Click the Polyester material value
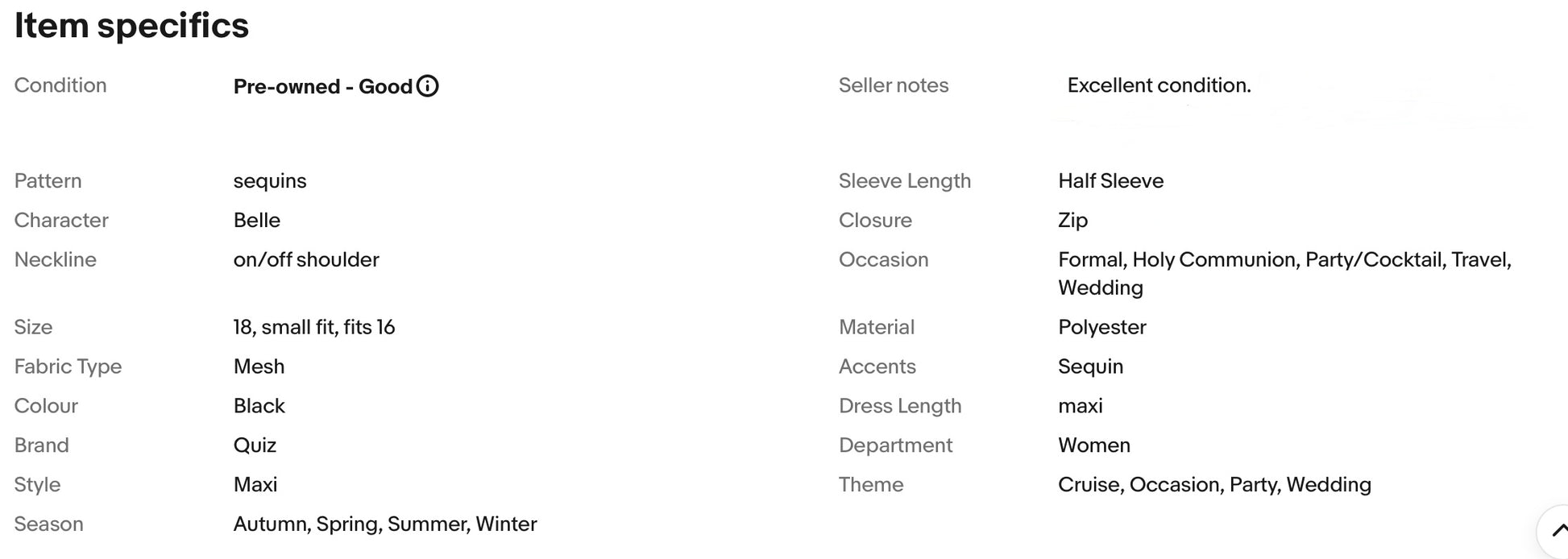The image size is (1568, 559). pos(1101,327)
